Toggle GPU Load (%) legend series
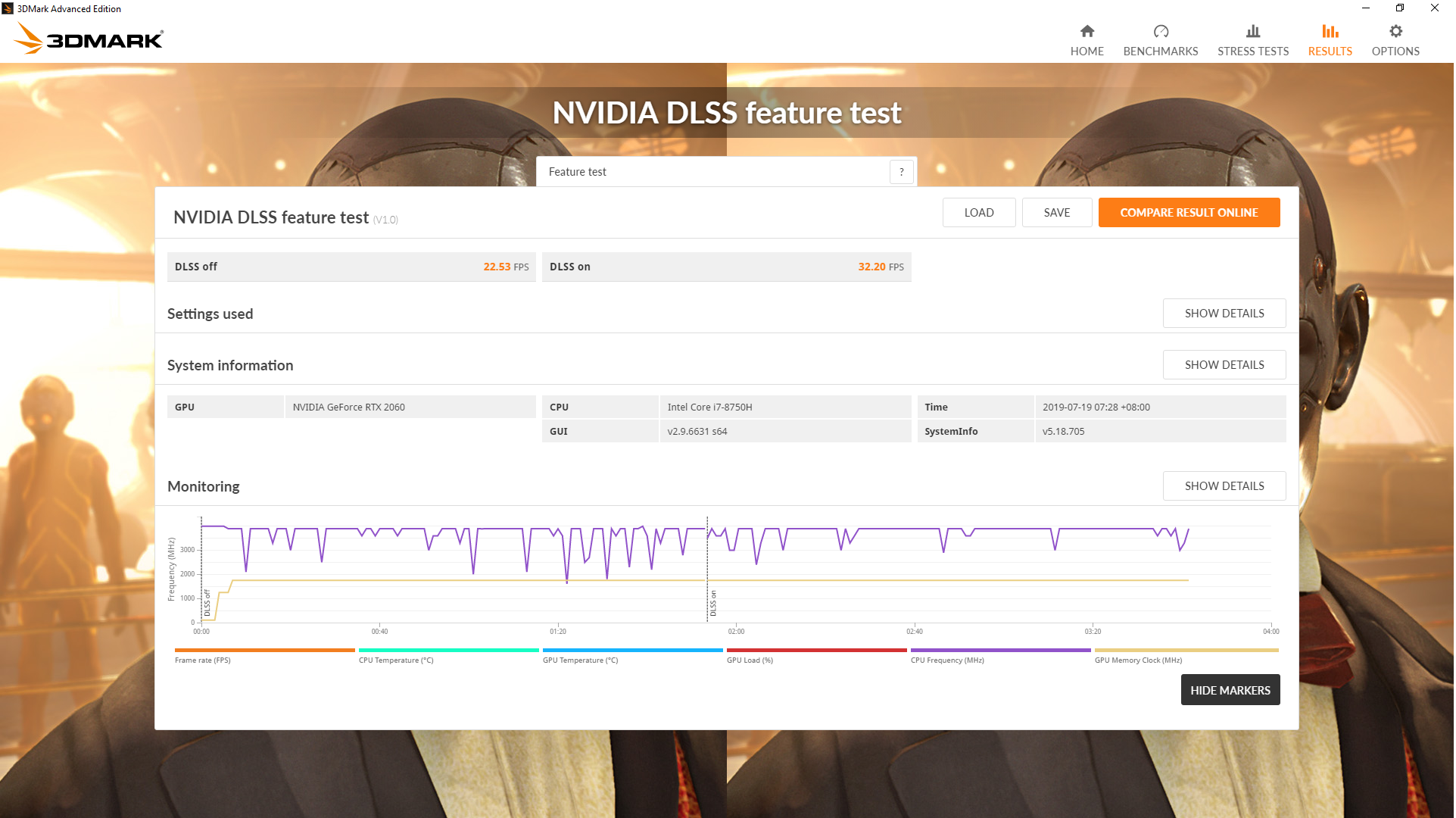 750,660
